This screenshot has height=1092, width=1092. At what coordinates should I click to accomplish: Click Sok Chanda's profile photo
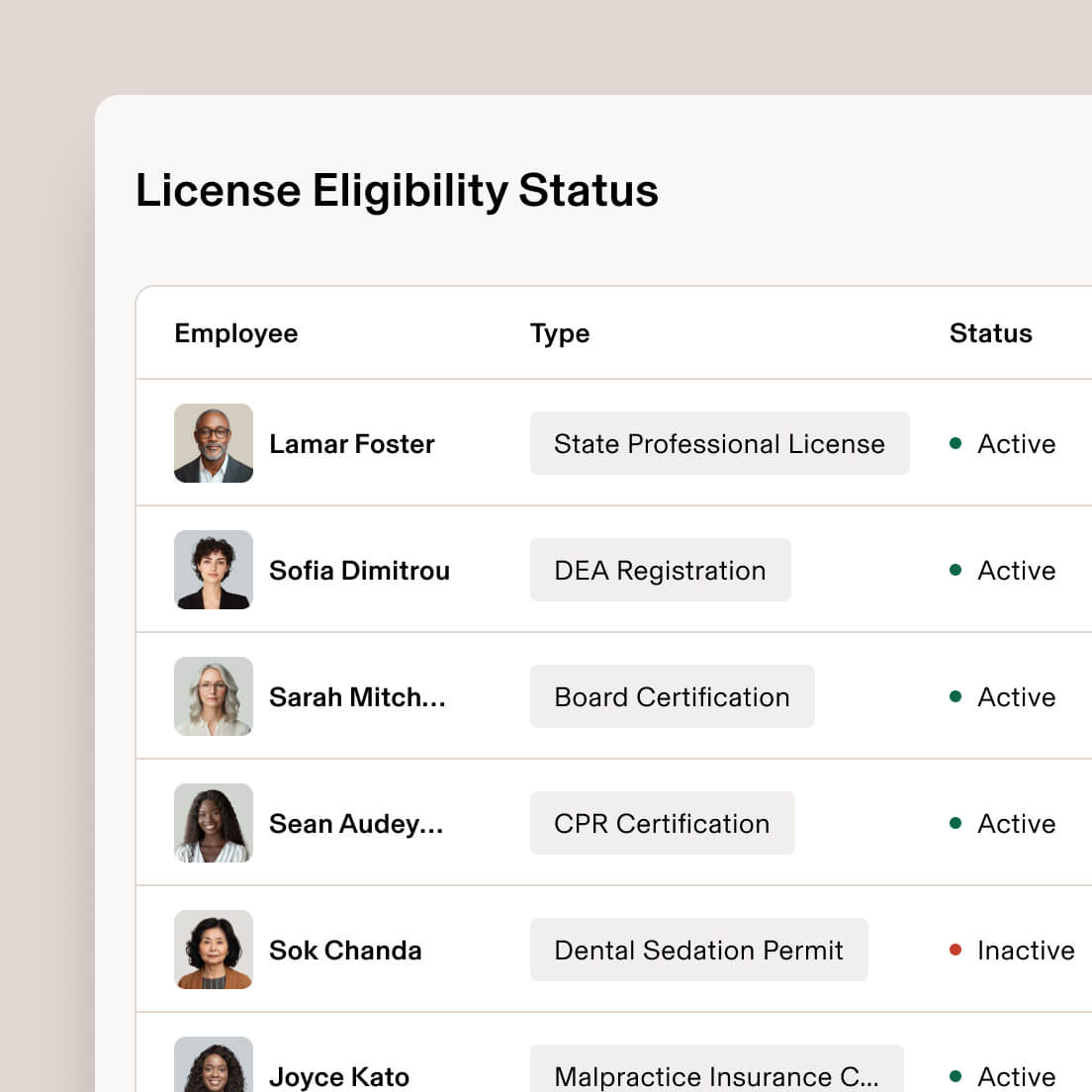click(x=213, y=950)
